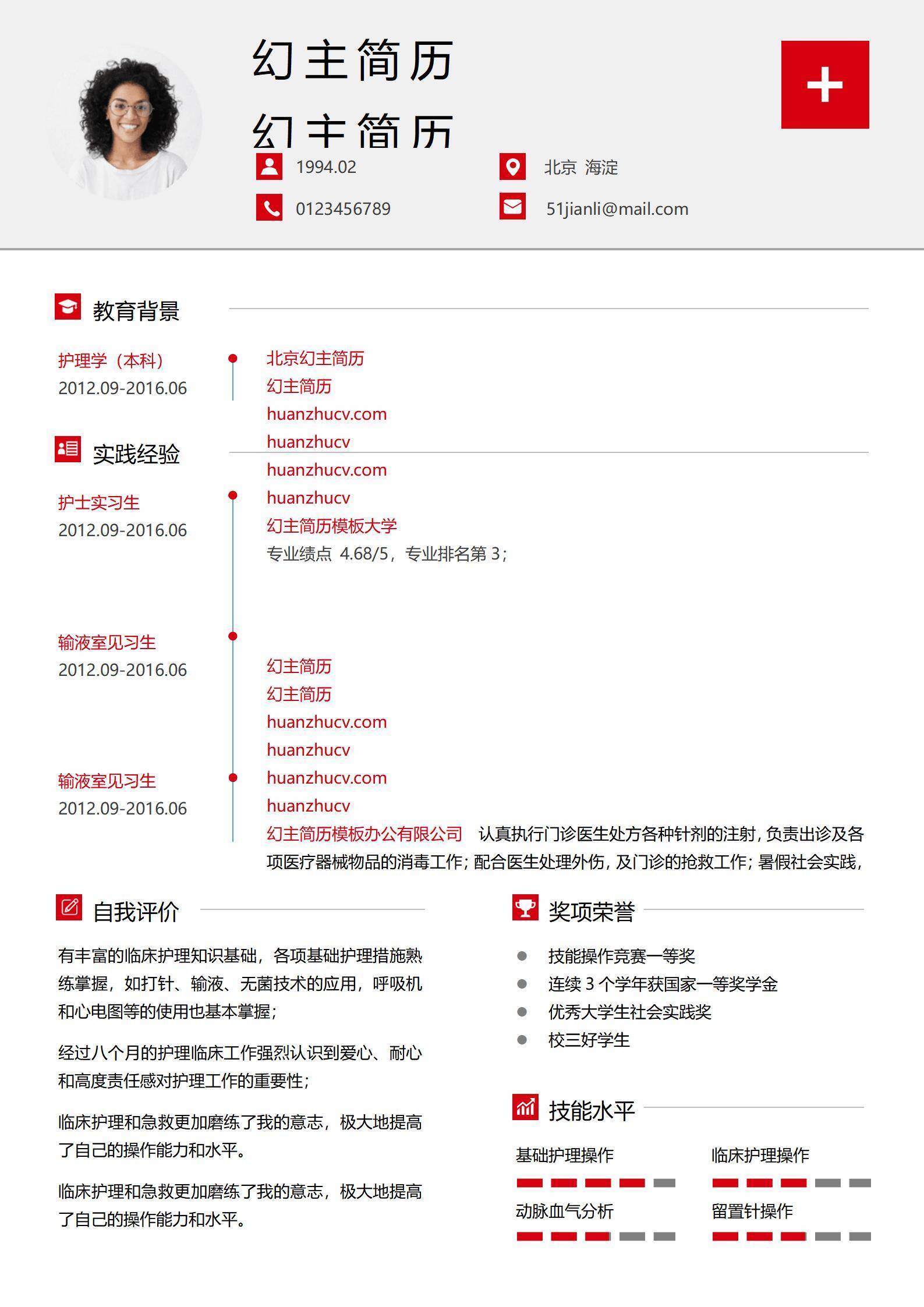Image resolution: width=924 pixels, height=1307 pixels.
Task: Click the email address 51jianli@mail.com
Action: click(617, 209)
